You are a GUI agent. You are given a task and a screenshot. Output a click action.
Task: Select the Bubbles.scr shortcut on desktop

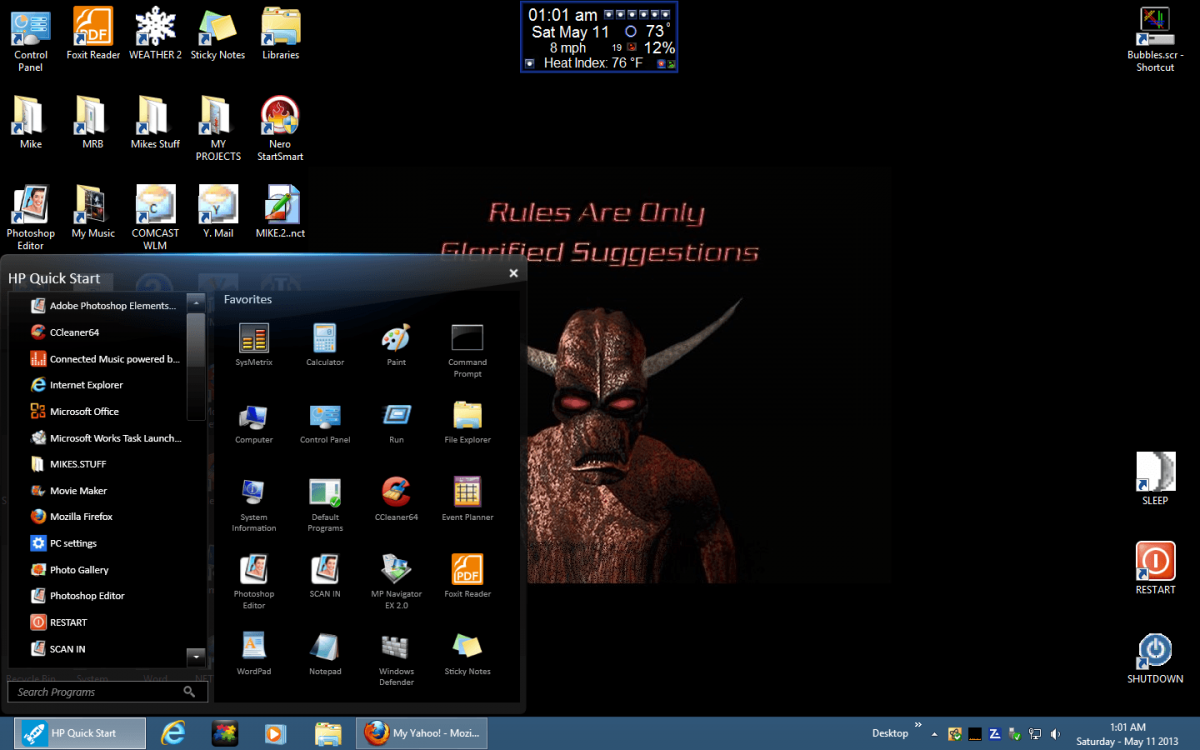point(1155,40)
